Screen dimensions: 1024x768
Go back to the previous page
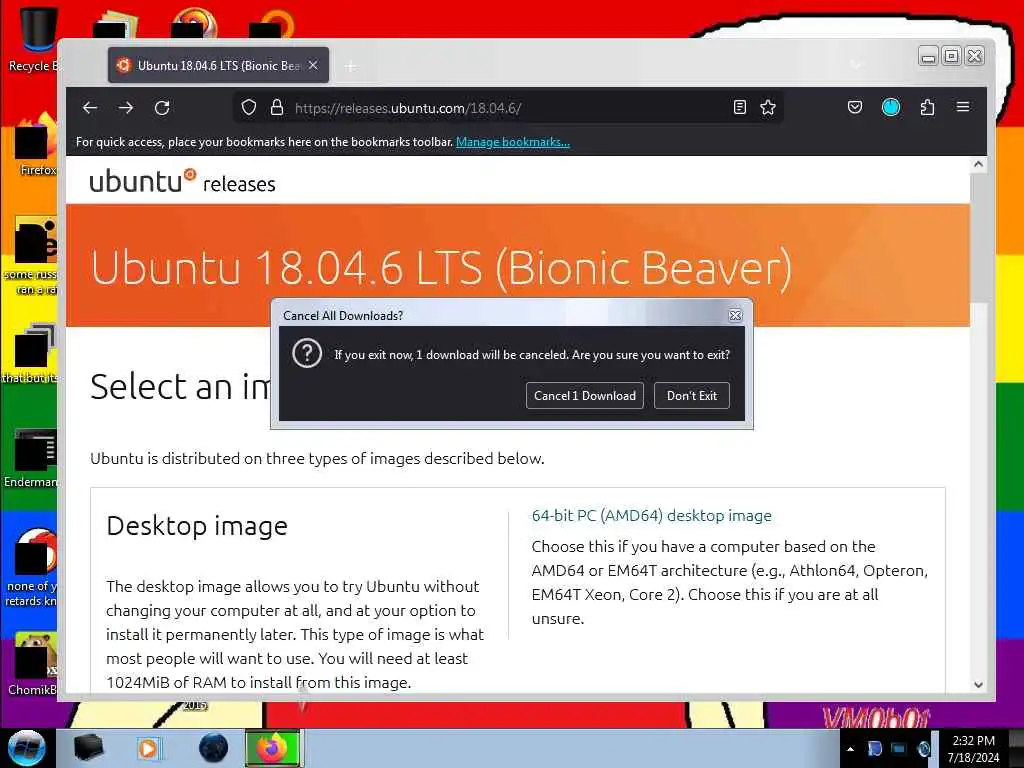[x=90, y=108]
